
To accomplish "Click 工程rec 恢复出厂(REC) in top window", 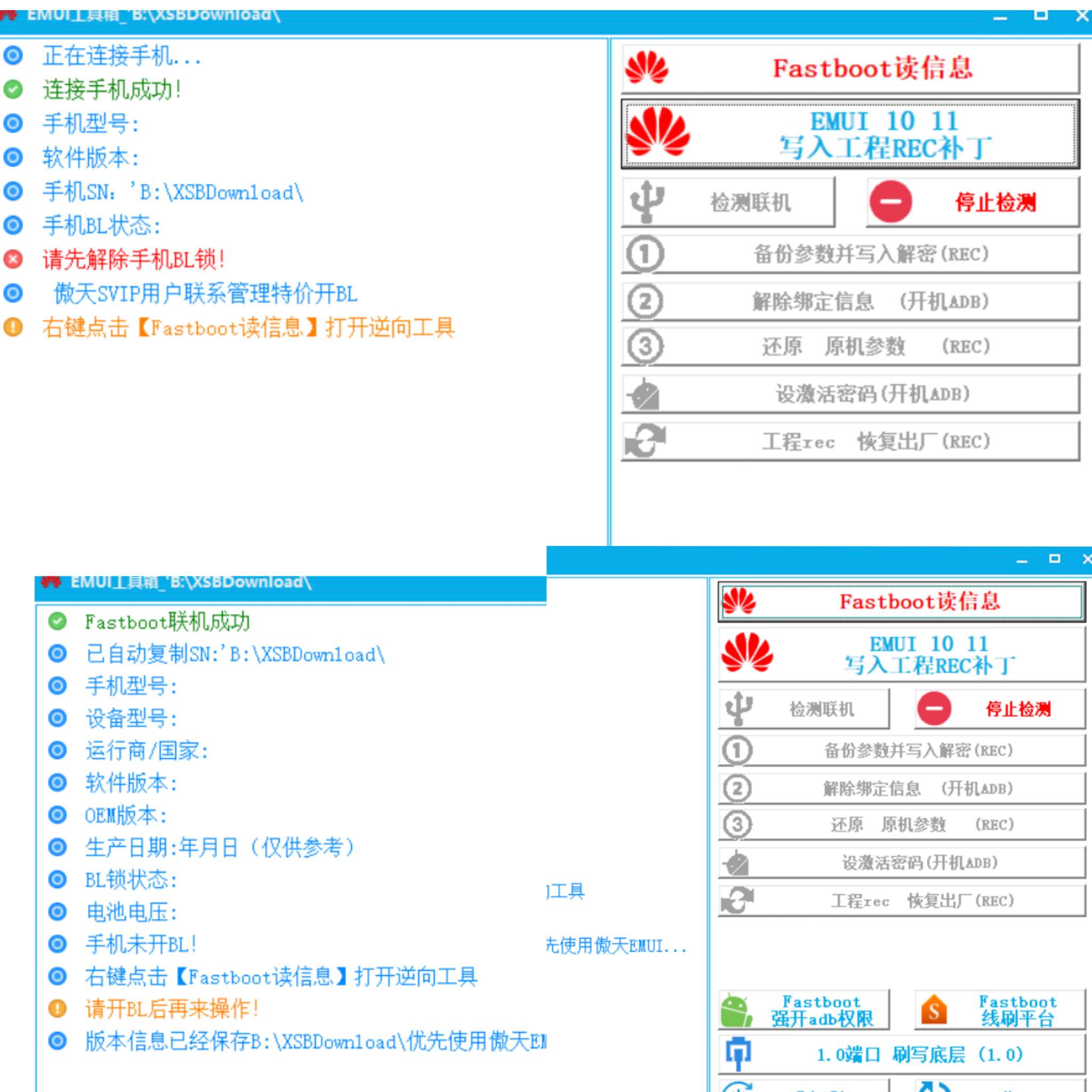I will [850, 441].
